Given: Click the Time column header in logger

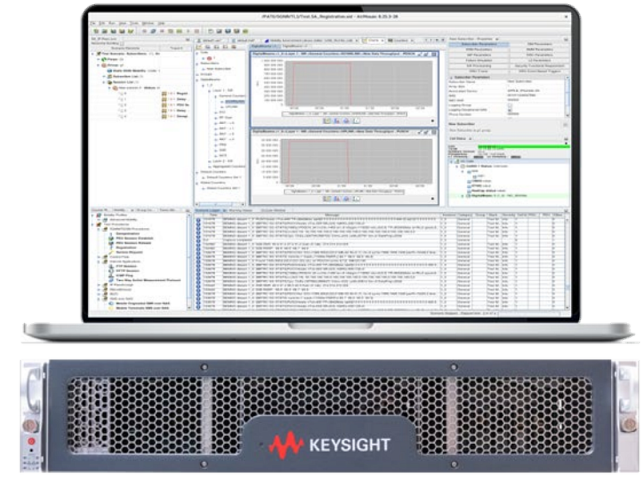Looking at the screenshot, I should [x=213, y=215].
